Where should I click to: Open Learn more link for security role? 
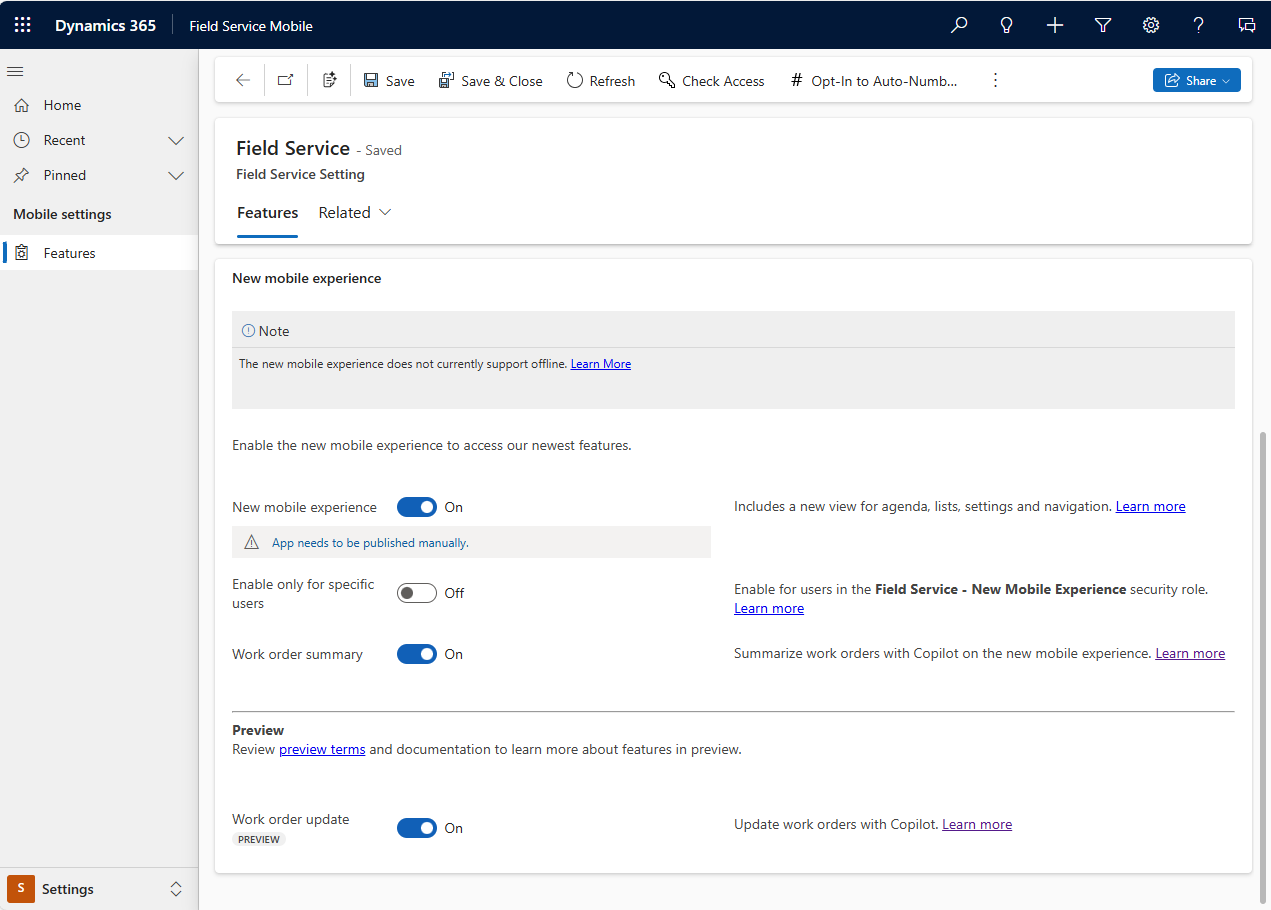point(769,609)
